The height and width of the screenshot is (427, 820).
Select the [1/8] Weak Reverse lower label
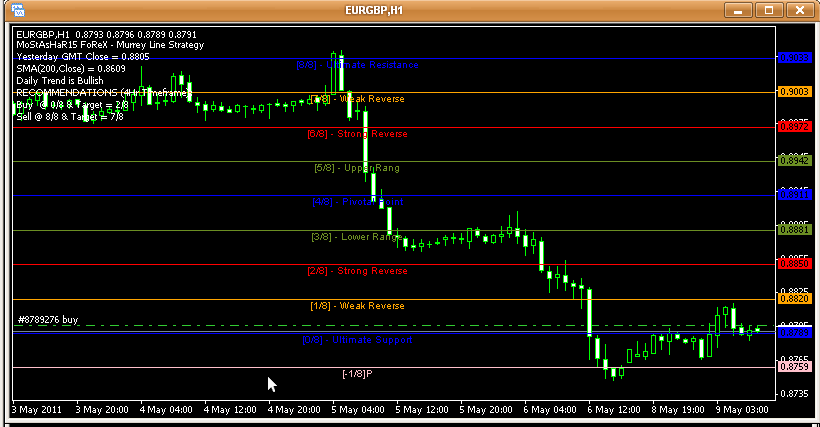(x=357, y=305)
